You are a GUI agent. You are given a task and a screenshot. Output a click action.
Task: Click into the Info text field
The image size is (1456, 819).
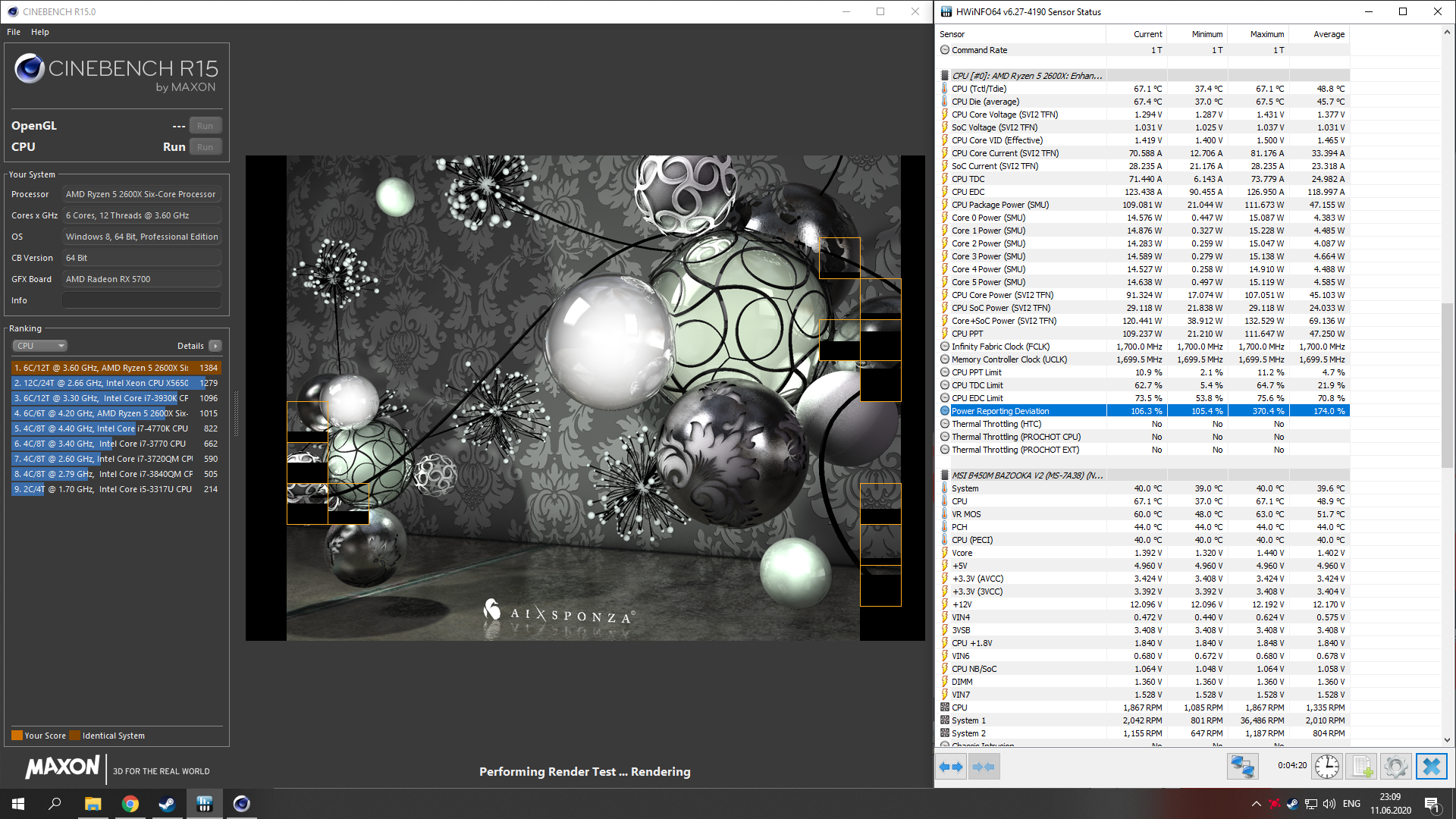click(x=142, y=300)
